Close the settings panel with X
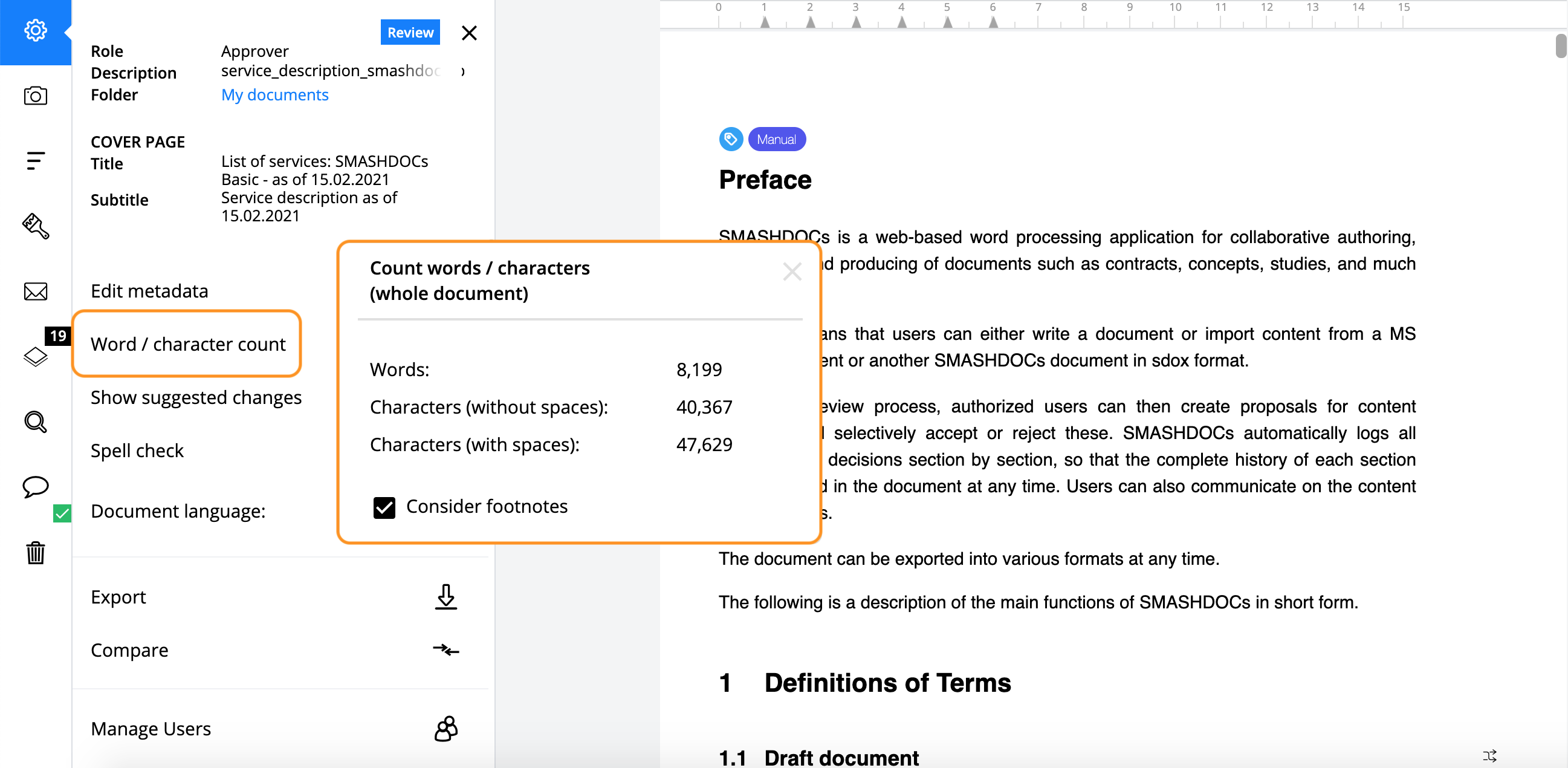This screenshot has height=768, width=1568. 469,33
